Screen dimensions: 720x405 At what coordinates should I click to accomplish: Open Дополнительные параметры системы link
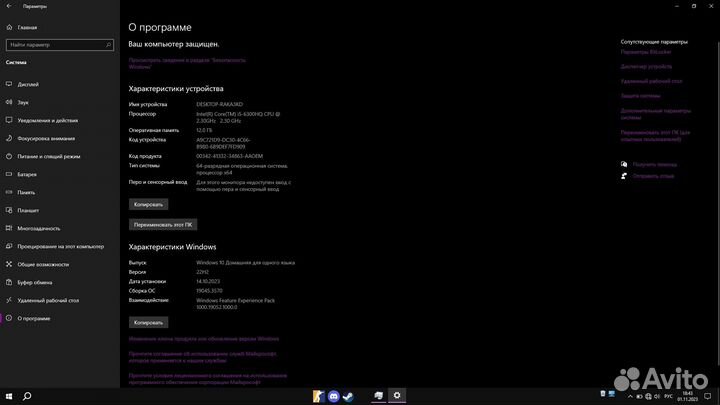click(656, 114)
